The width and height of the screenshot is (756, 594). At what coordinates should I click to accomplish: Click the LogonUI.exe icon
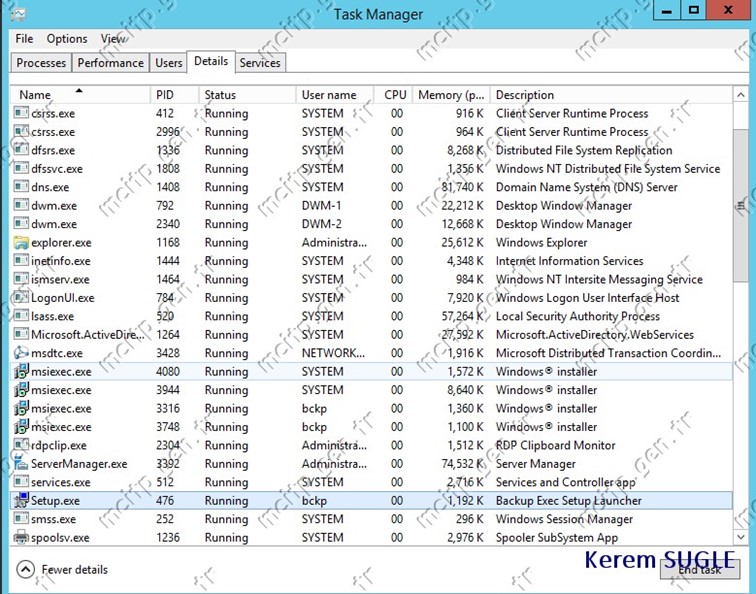[21, 297]
